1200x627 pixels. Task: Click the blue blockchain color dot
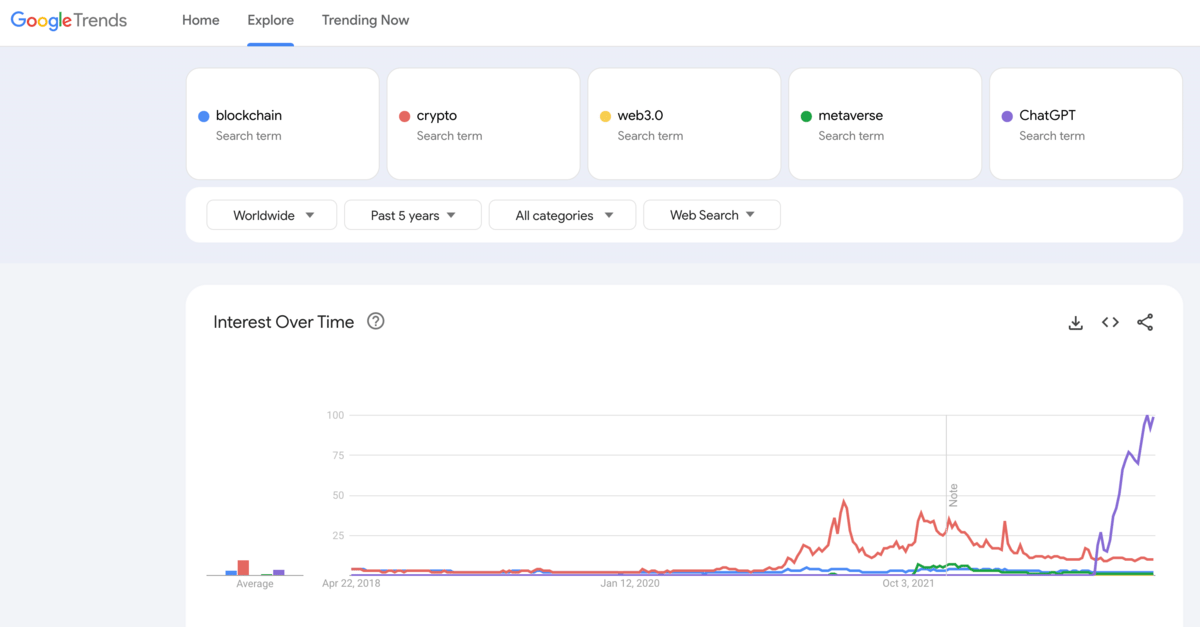pos(204,117)
